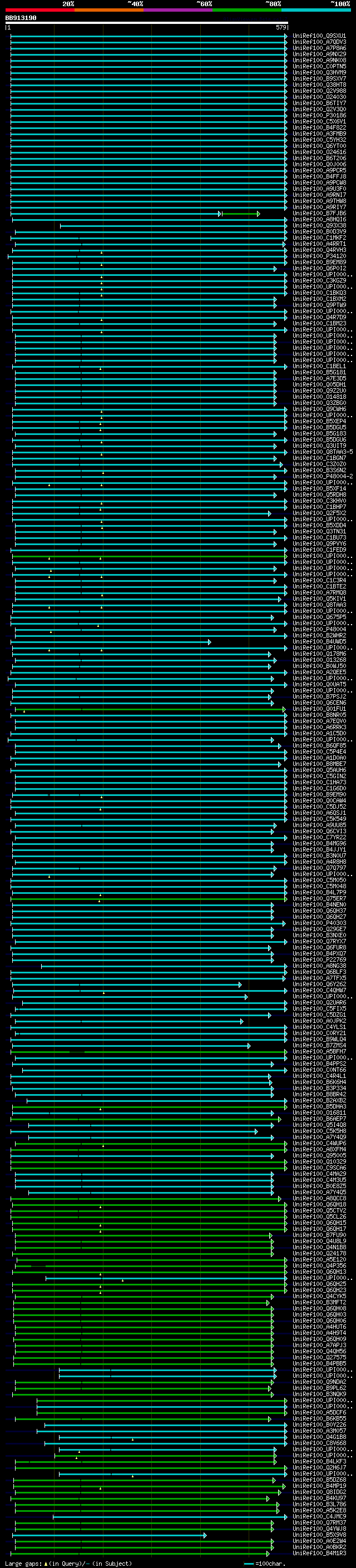Follow the UniRef100_B4F822 label

[x=319, y=127]
